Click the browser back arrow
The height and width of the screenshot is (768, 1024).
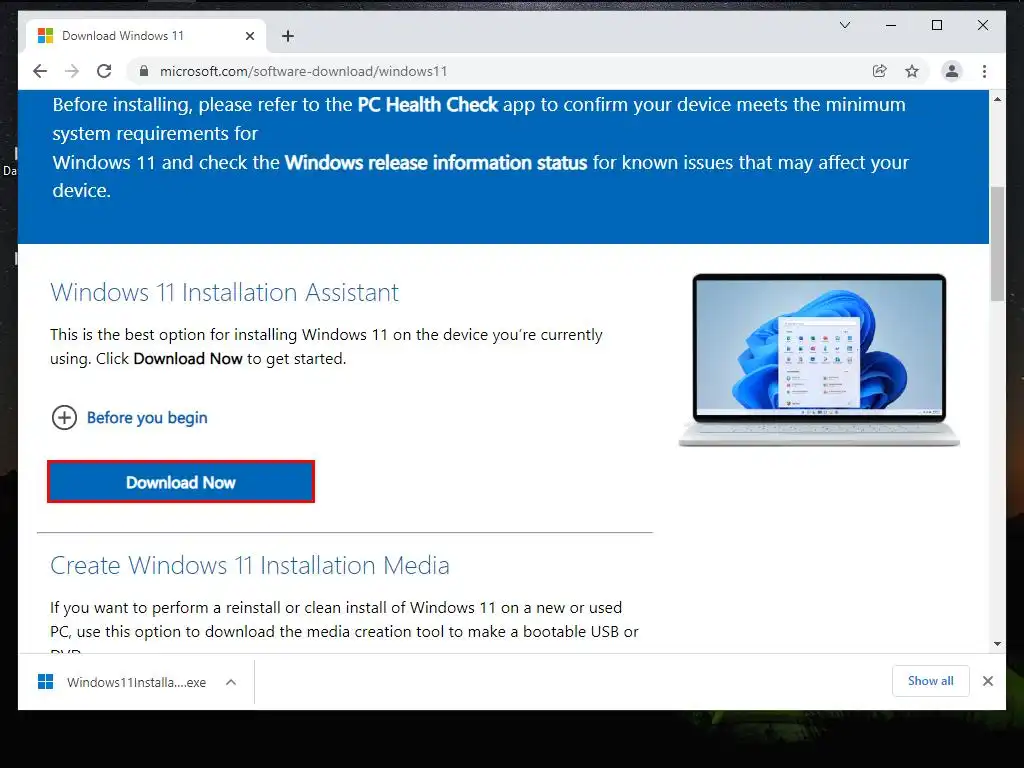click(40, 71)
